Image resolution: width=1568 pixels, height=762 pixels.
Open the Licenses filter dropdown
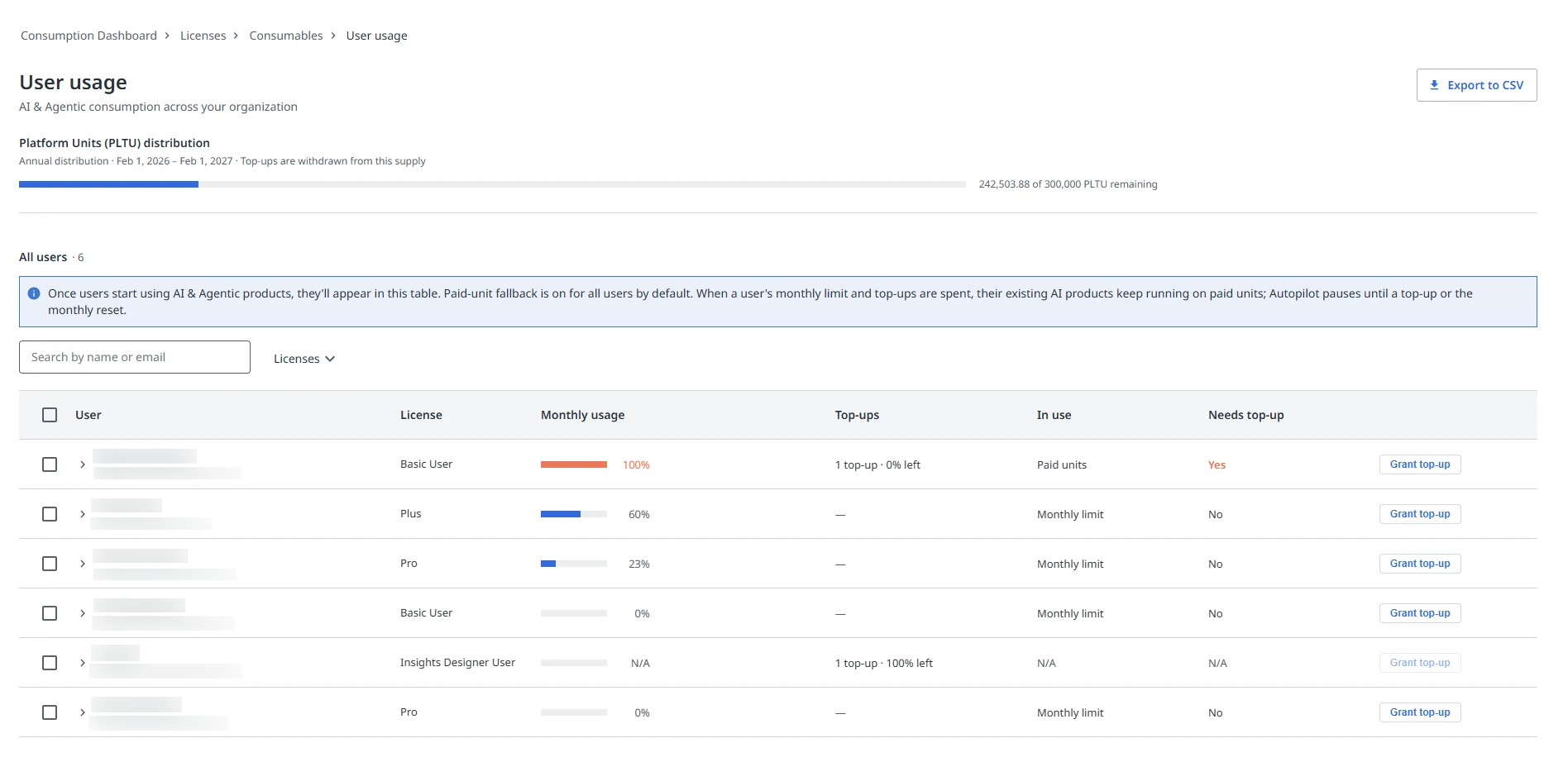[304, 359]
